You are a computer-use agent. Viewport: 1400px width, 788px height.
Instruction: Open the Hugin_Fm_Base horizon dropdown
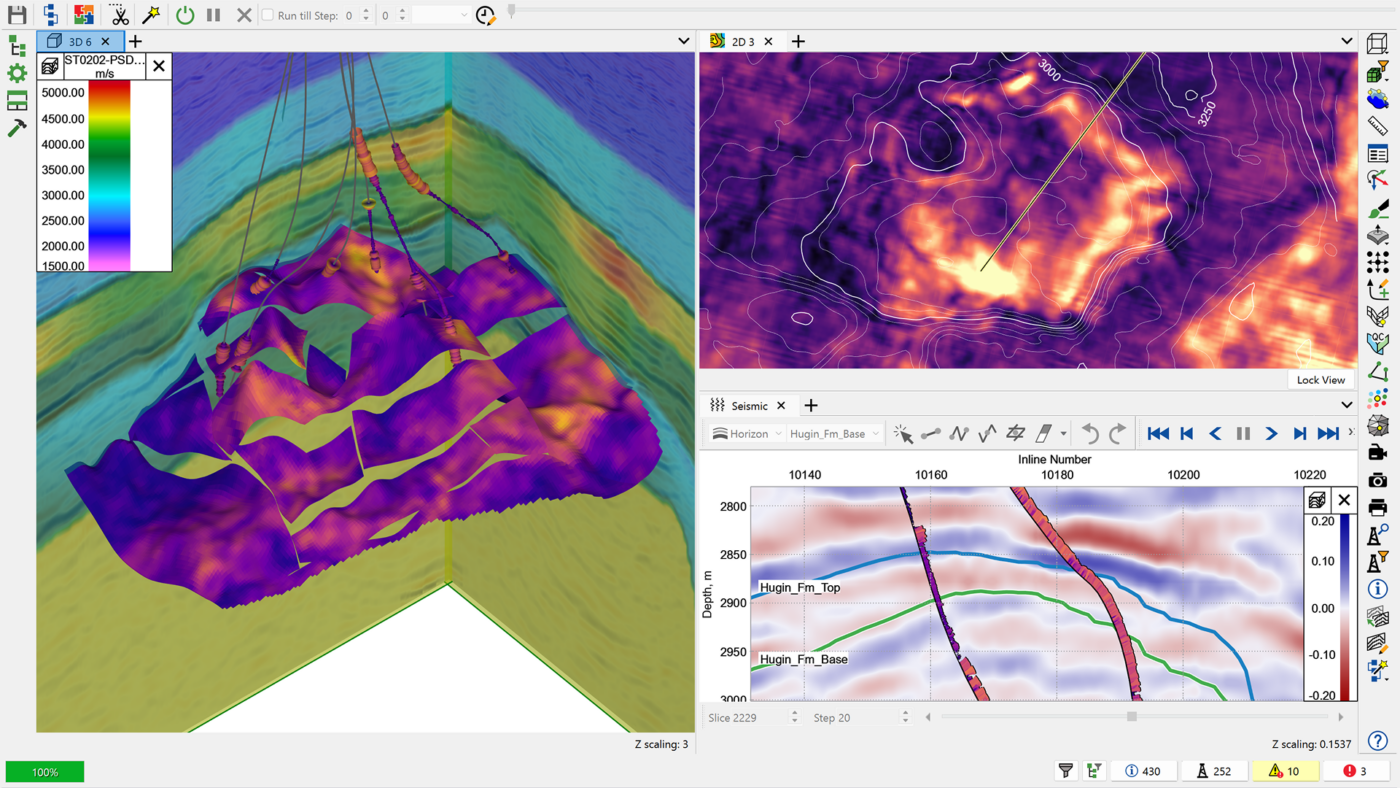(x=834, y=434)
